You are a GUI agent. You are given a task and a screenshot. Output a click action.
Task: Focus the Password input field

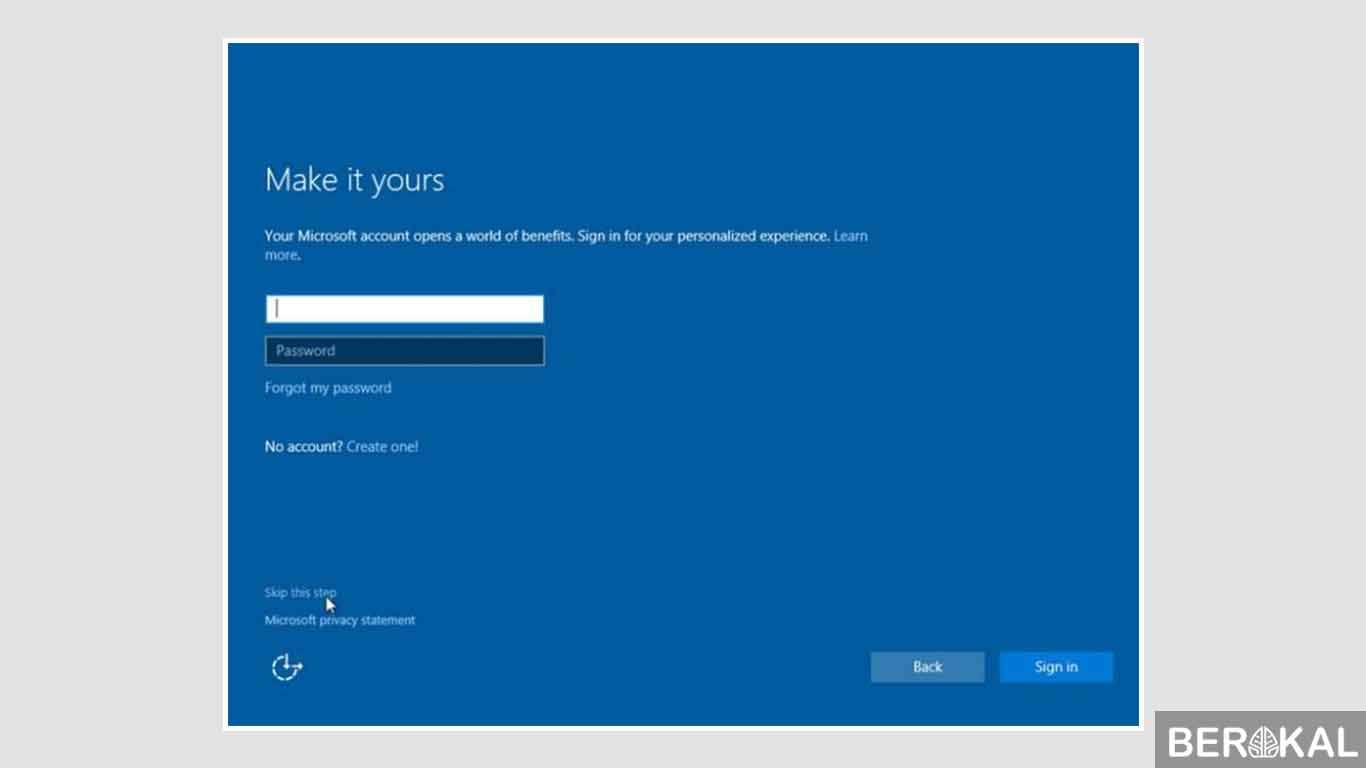click(404, 351)
